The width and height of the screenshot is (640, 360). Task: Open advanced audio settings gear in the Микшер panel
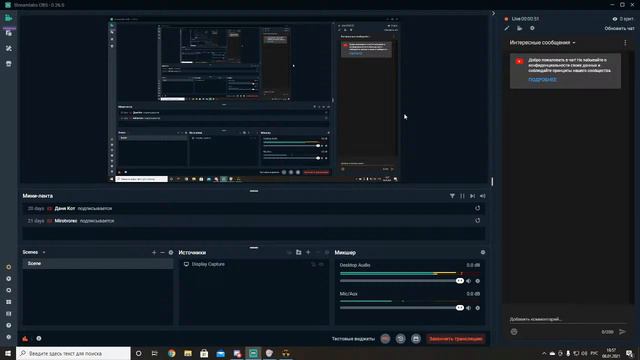[483, 253]
